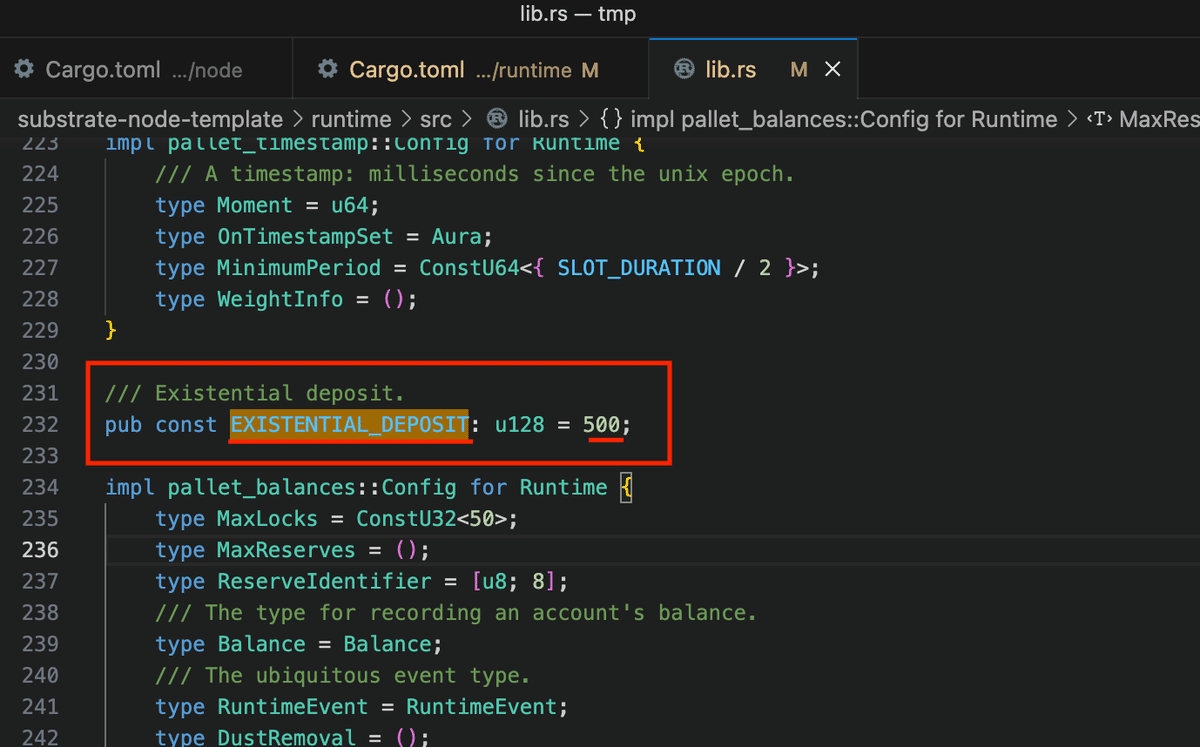Click ReserveIdentifier on line 237
1200x747 pixels.
(324, 581)
